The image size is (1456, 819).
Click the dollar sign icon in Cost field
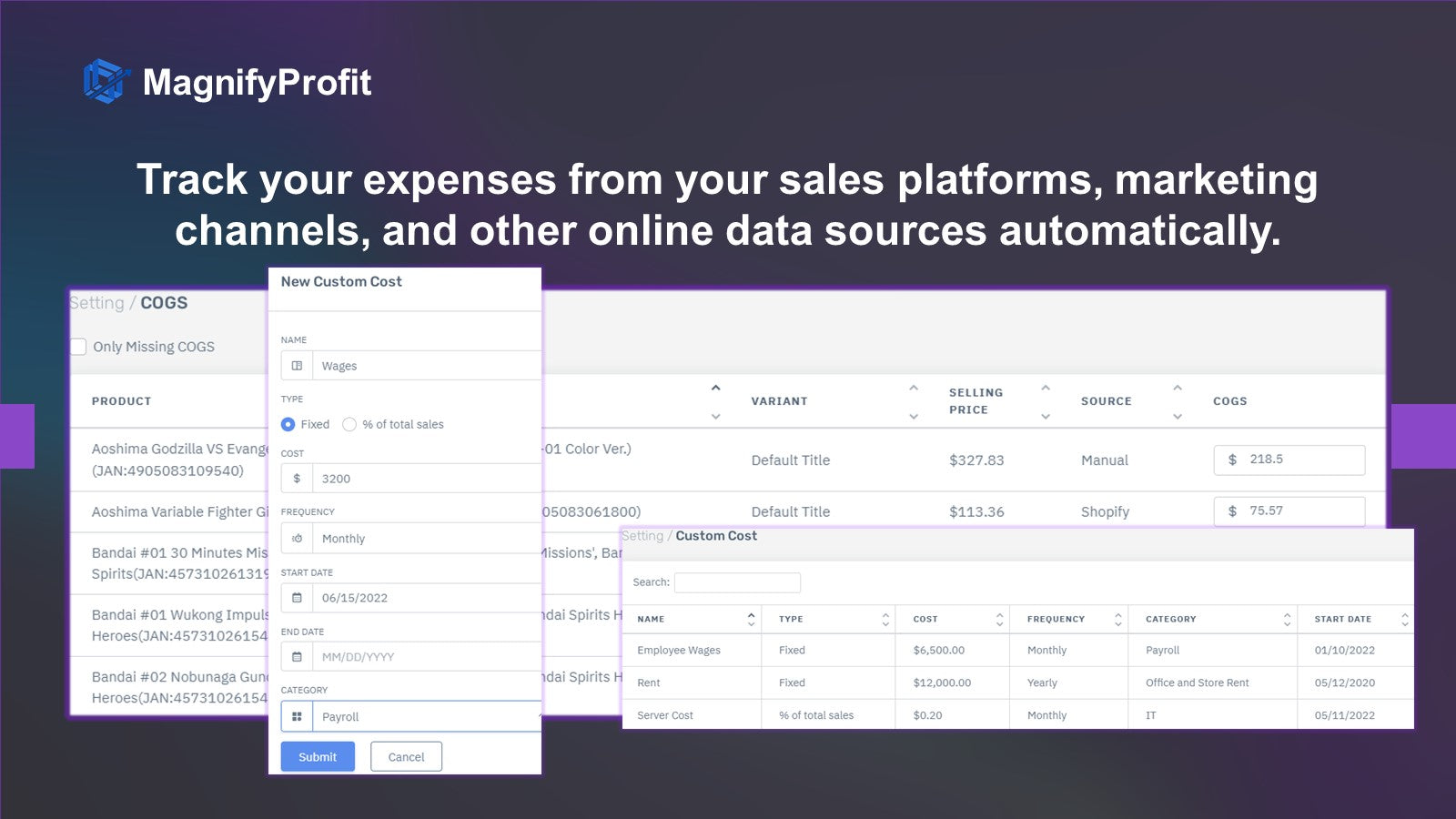(x=297, y=479)
